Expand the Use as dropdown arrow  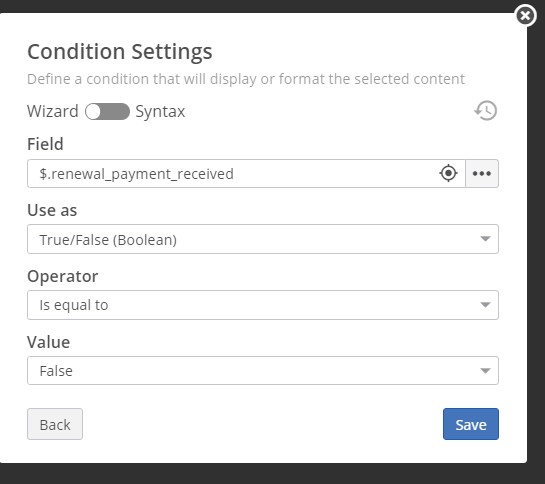pos(485,239)
